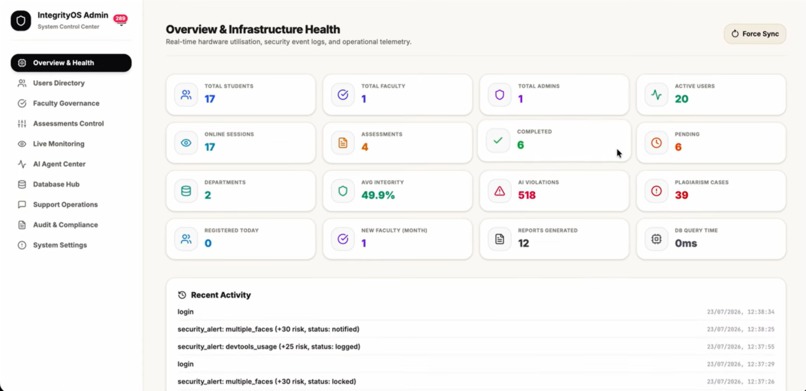The width and height of the screenshot is (806, 391).
Task: Click the AI Violations count 518
Action: click(527, 195)
